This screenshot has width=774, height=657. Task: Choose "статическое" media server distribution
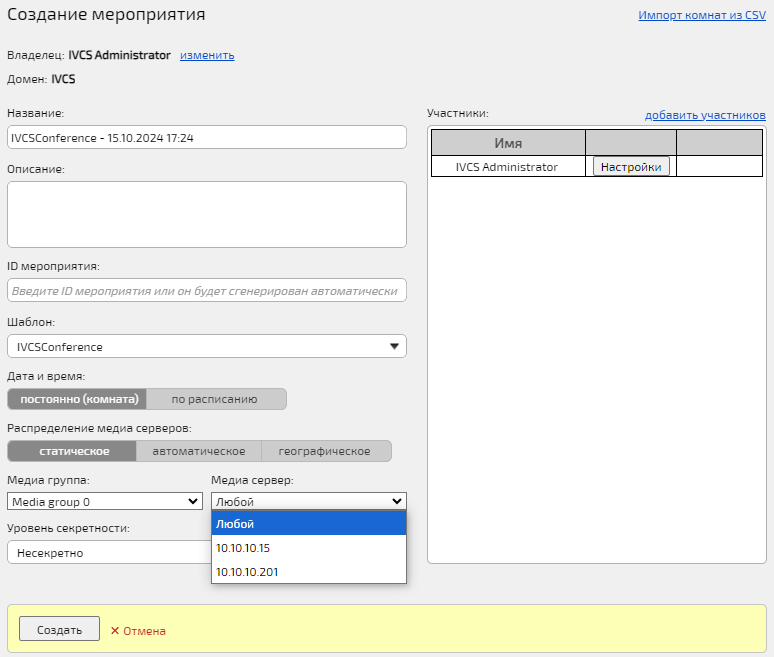point(72,451)
